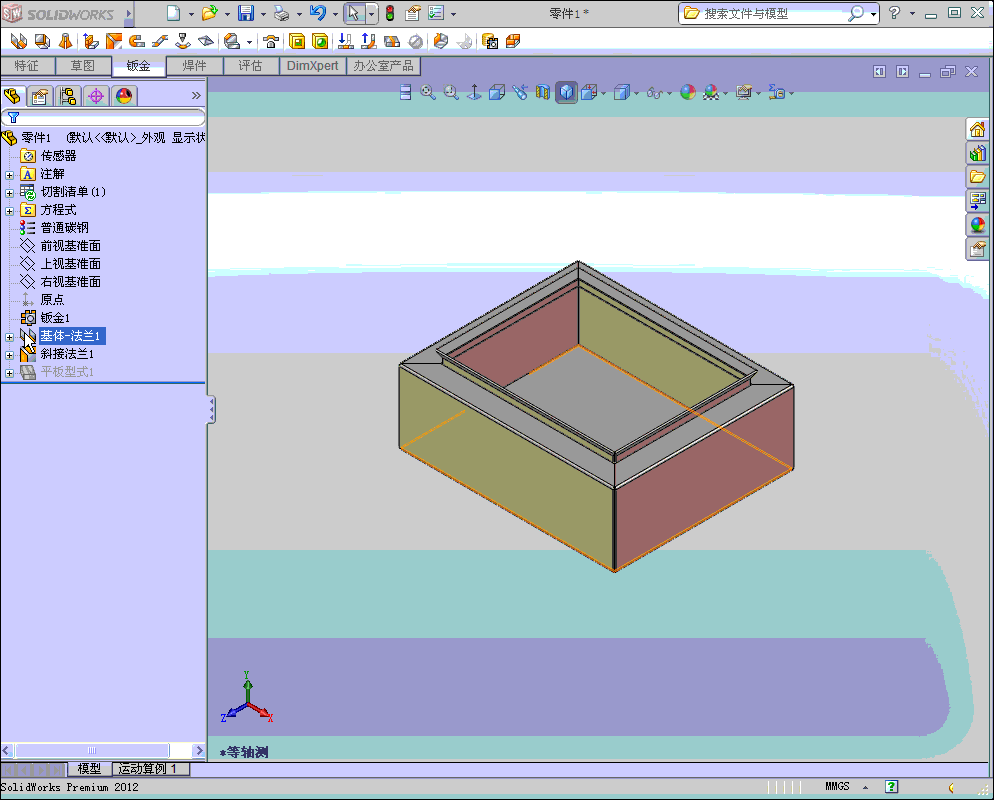The width and height of the screenshot is (994, 800).
Task: Open the 焊件 tab
Action: coord(194,66)
